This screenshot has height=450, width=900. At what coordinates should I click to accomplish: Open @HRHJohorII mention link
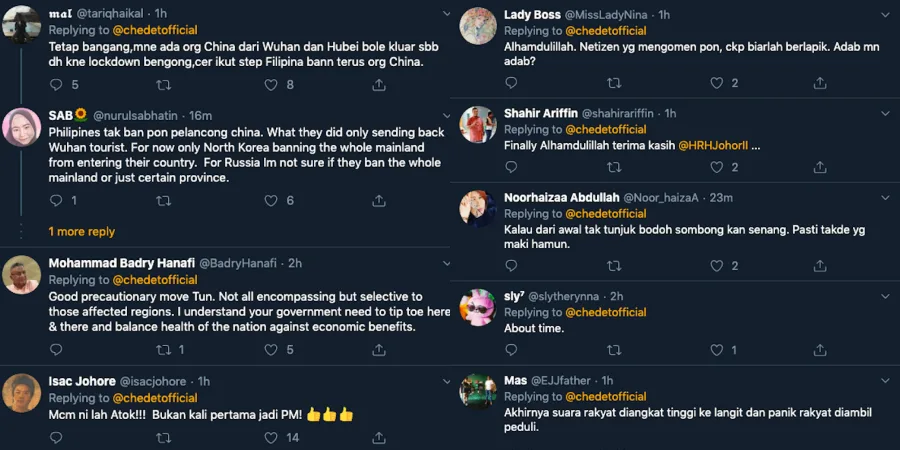point(713,146)
